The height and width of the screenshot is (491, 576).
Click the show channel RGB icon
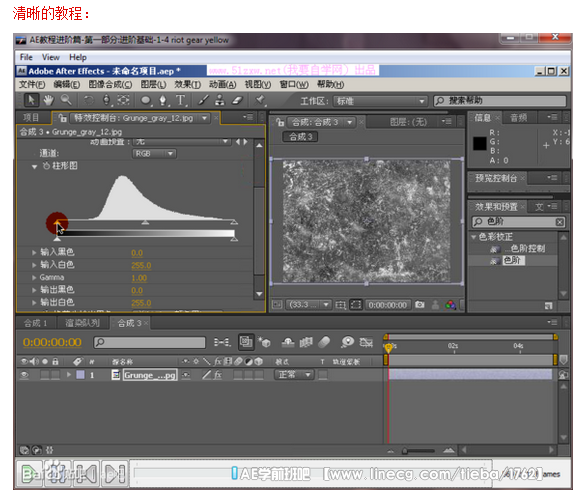coord(450,305)
